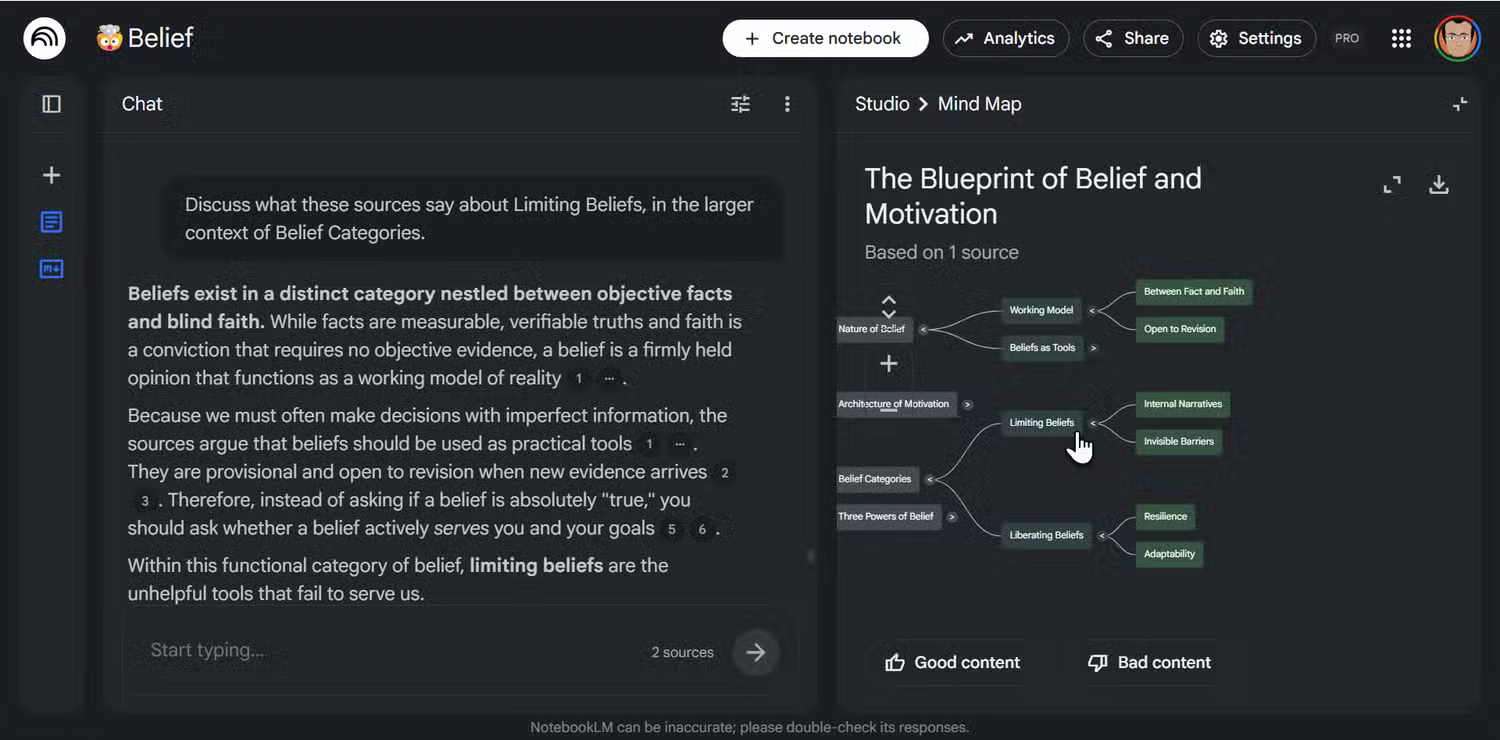Expand mind map to fullscreen
Viewport: 1500px width, 740px height.
1392,185
